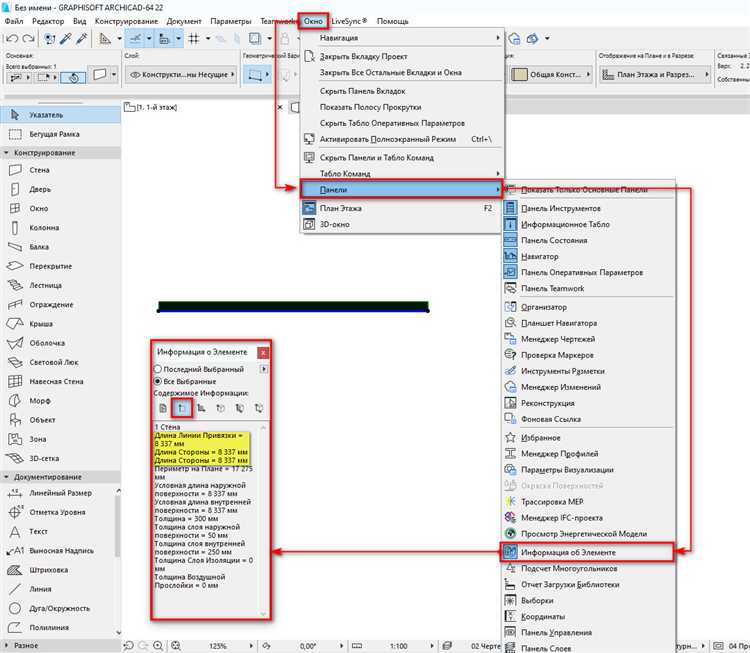Click the highlighted info icon in Информация о Элементе
The height and width of the screenshot is (653, 750).
tap(182, 408)
